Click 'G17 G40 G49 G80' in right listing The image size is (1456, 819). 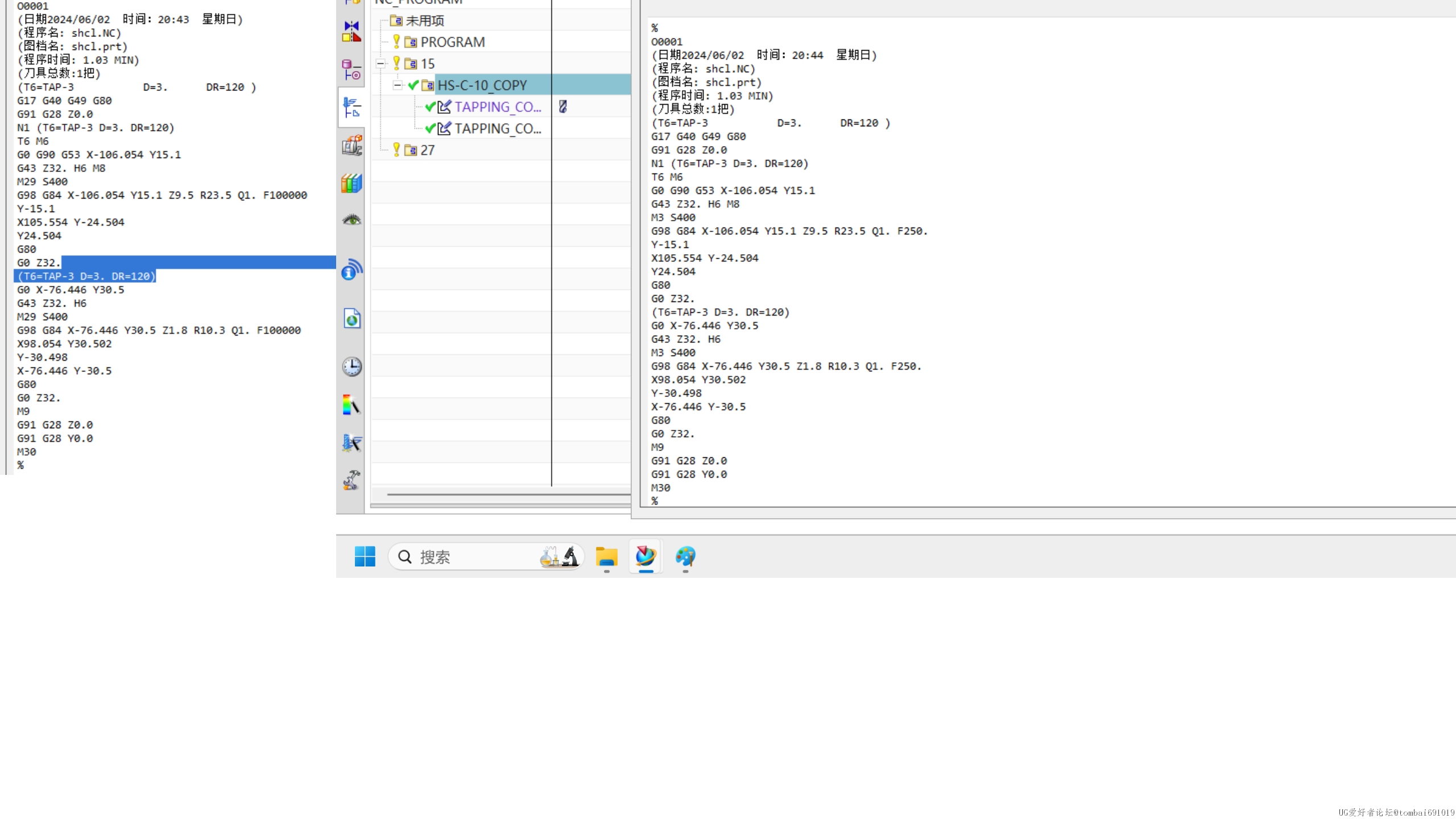point(698,136)
